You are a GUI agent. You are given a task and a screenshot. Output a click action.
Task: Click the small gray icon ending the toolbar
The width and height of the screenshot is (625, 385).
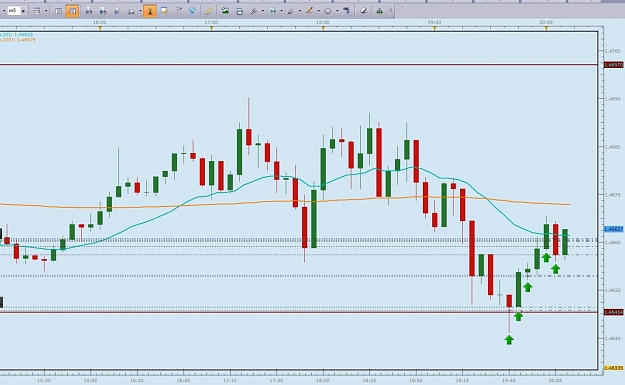coord(391,11)
